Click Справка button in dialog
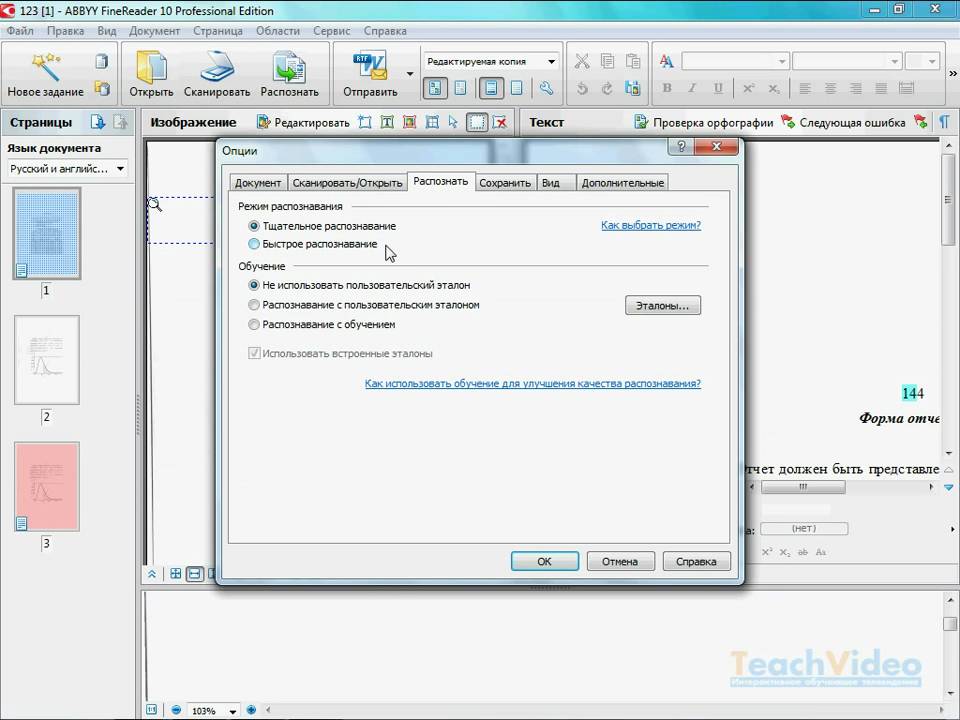The image size is (960, 720). 696,561
